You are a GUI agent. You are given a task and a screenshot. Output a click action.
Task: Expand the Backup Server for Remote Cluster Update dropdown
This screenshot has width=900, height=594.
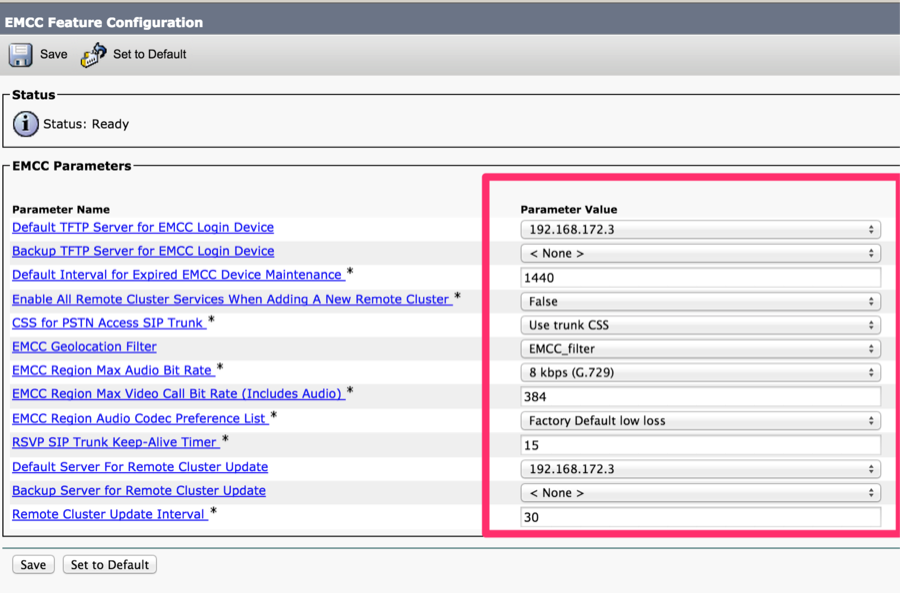700,493
